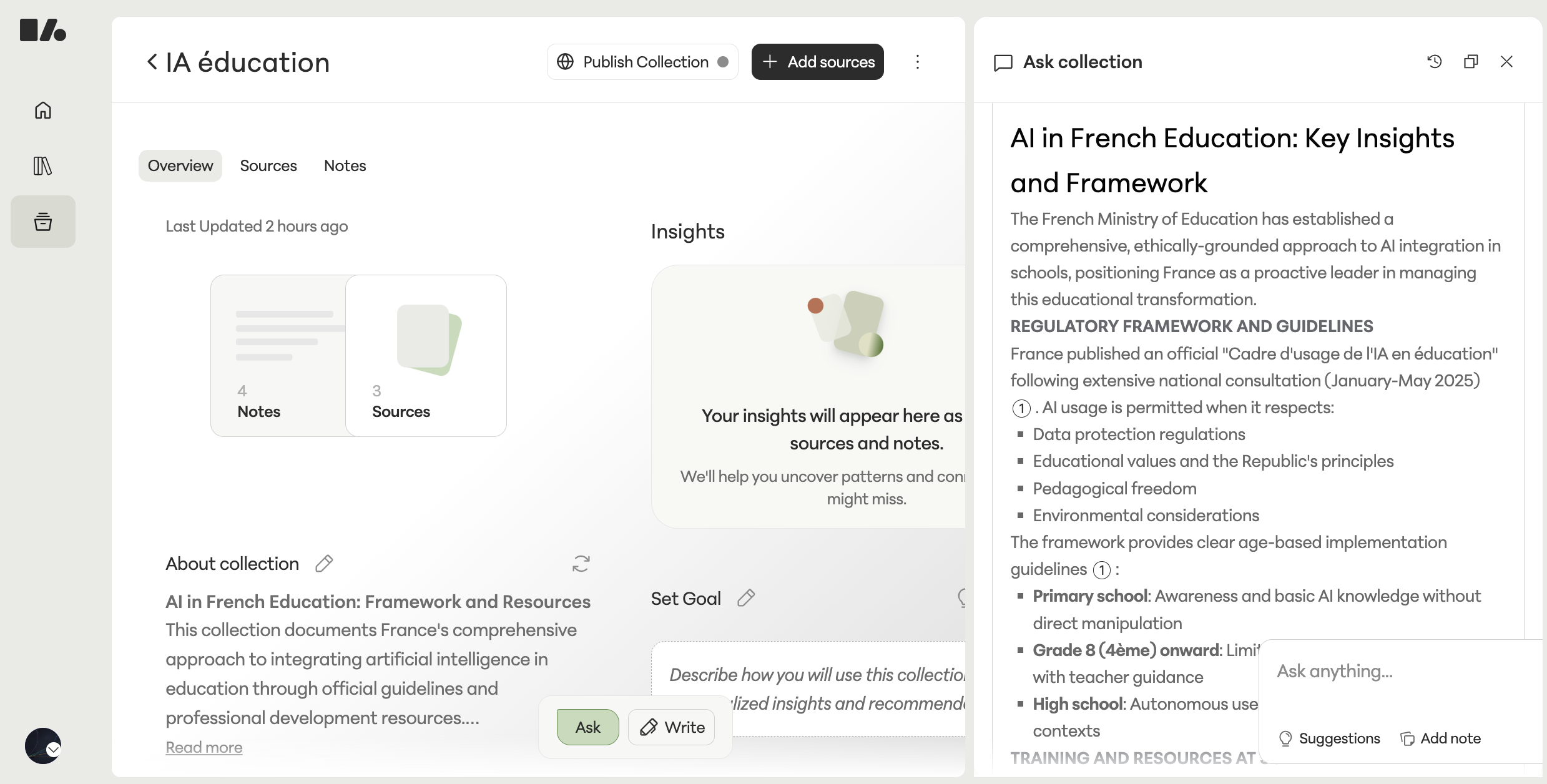Screen dimensions: 1547x784
Task: Open the Home icon in sidebar
Action: (x=43, y=110)
